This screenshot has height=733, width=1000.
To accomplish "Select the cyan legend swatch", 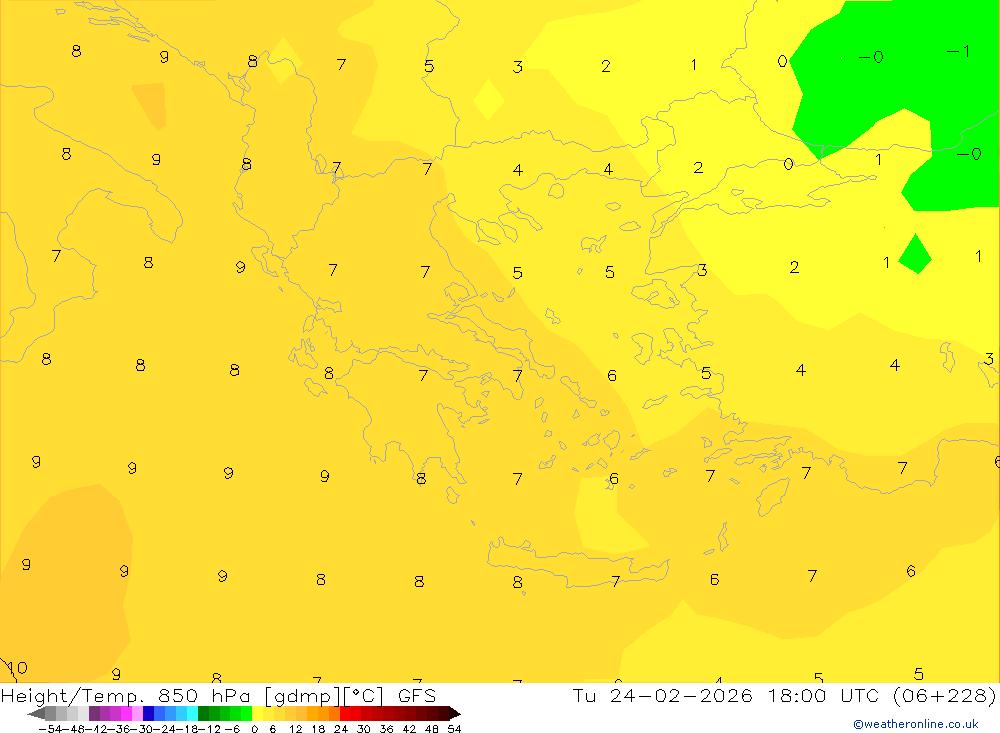I will pyautogui.click(x=192, y=714).
